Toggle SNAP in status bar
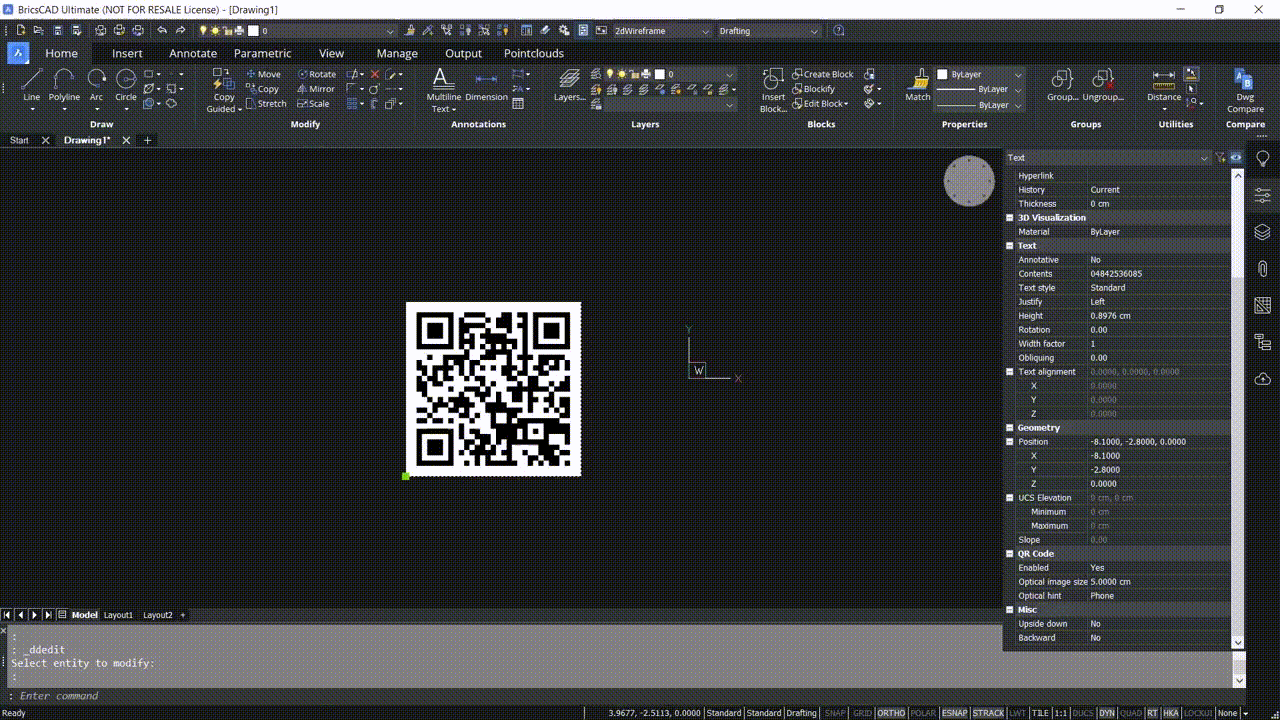Image resolution: width=1280 pixels, height=720 pixels. coord(834,713)
